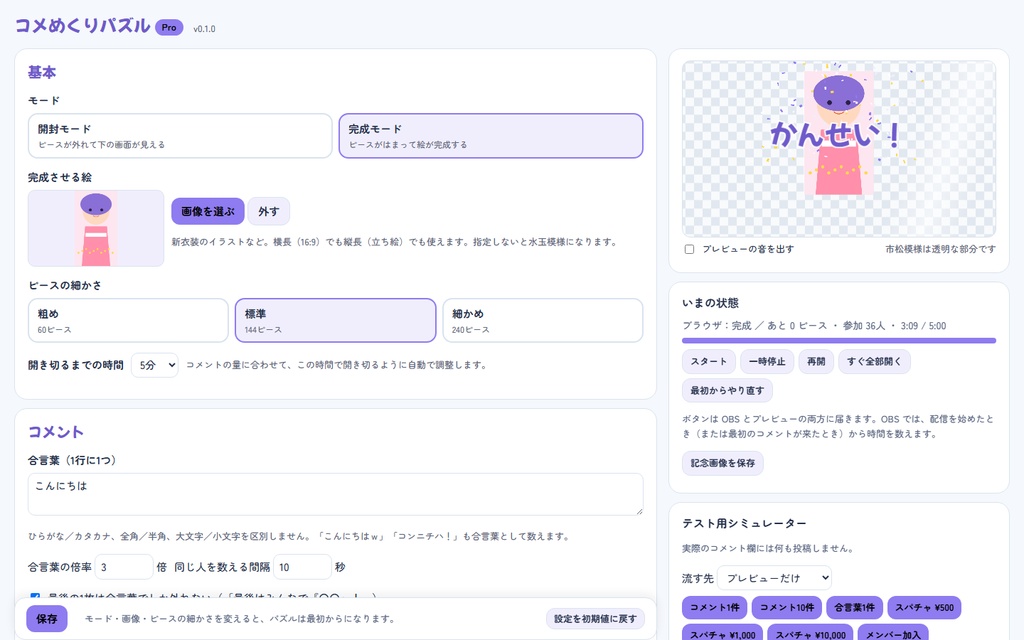Click 記念画像を保存 button
1024x640 pixels.
(x=723, y=463)
